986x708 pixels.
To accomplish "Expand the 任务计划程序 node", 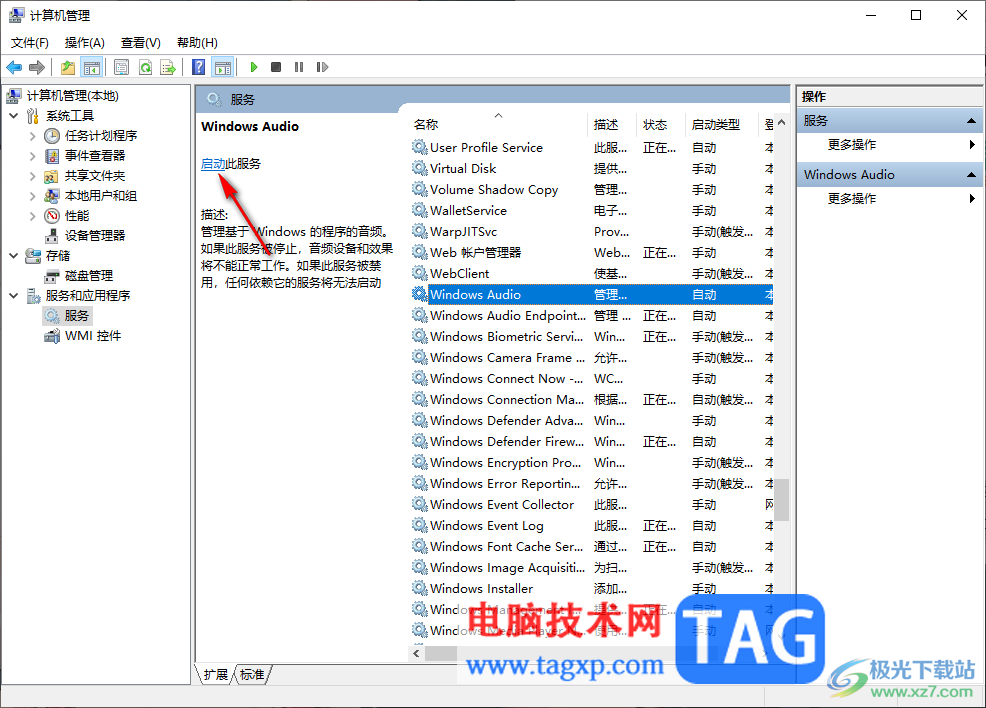I will [33, 136].
